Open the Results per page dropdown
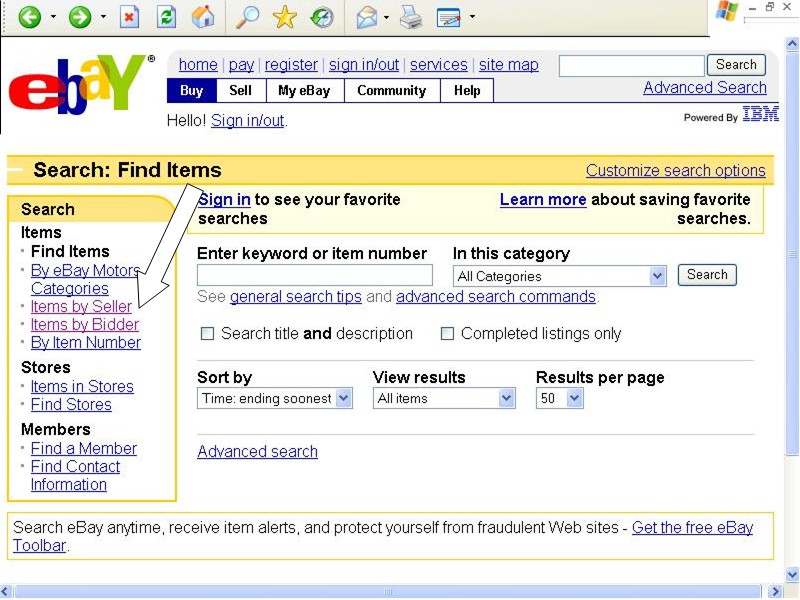This screenshot has width=800, height=600. tap(559, 398)
